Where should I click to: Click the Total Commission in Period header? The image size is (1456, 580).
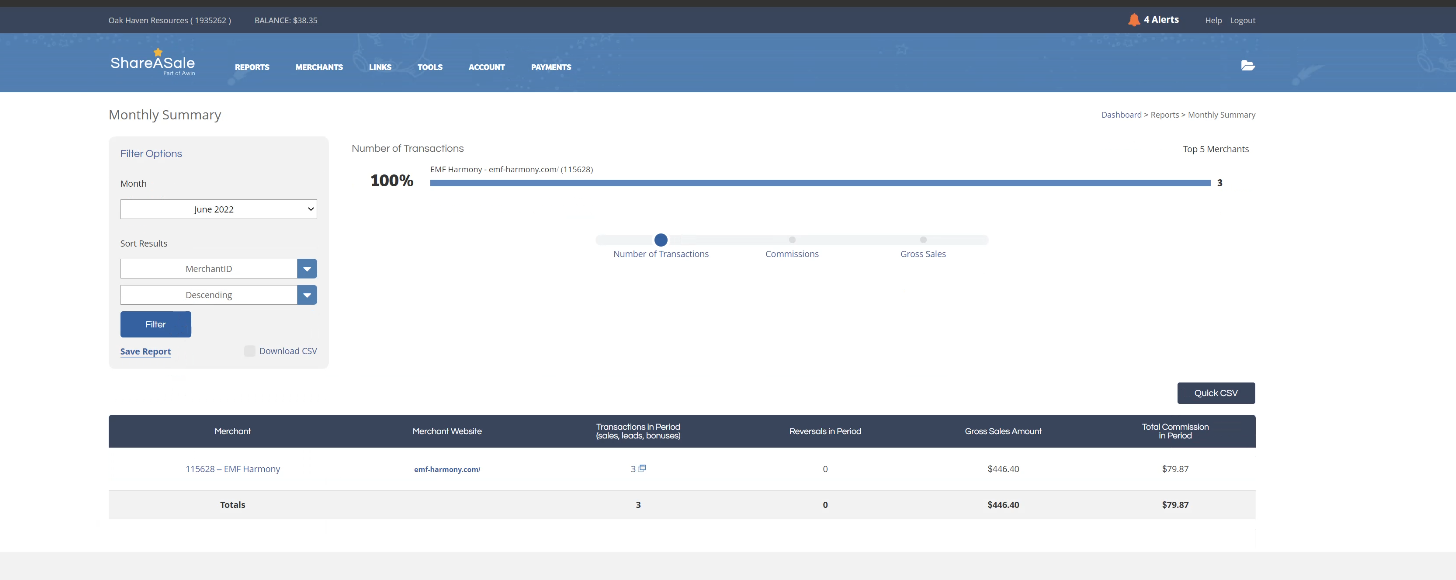coord(1175,431)
